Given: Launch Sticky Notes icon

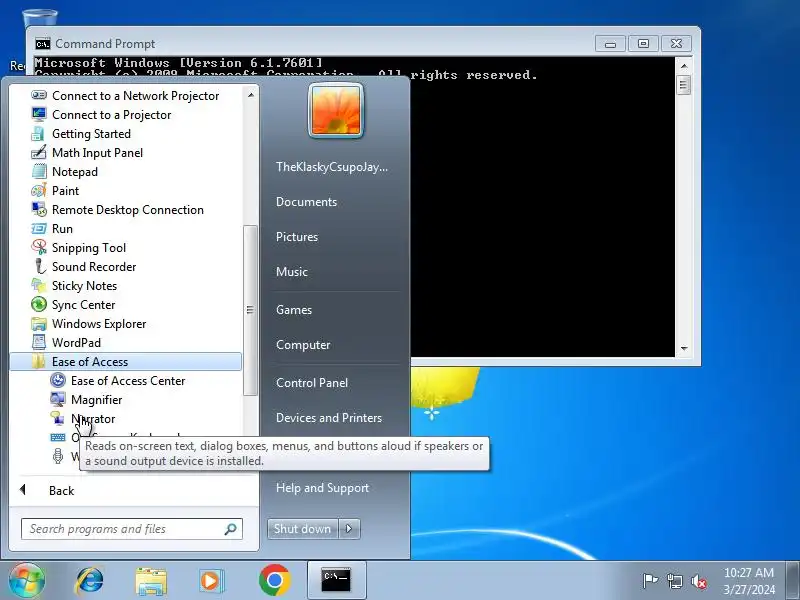Looking at the screenshot, I should pos(39,285).
